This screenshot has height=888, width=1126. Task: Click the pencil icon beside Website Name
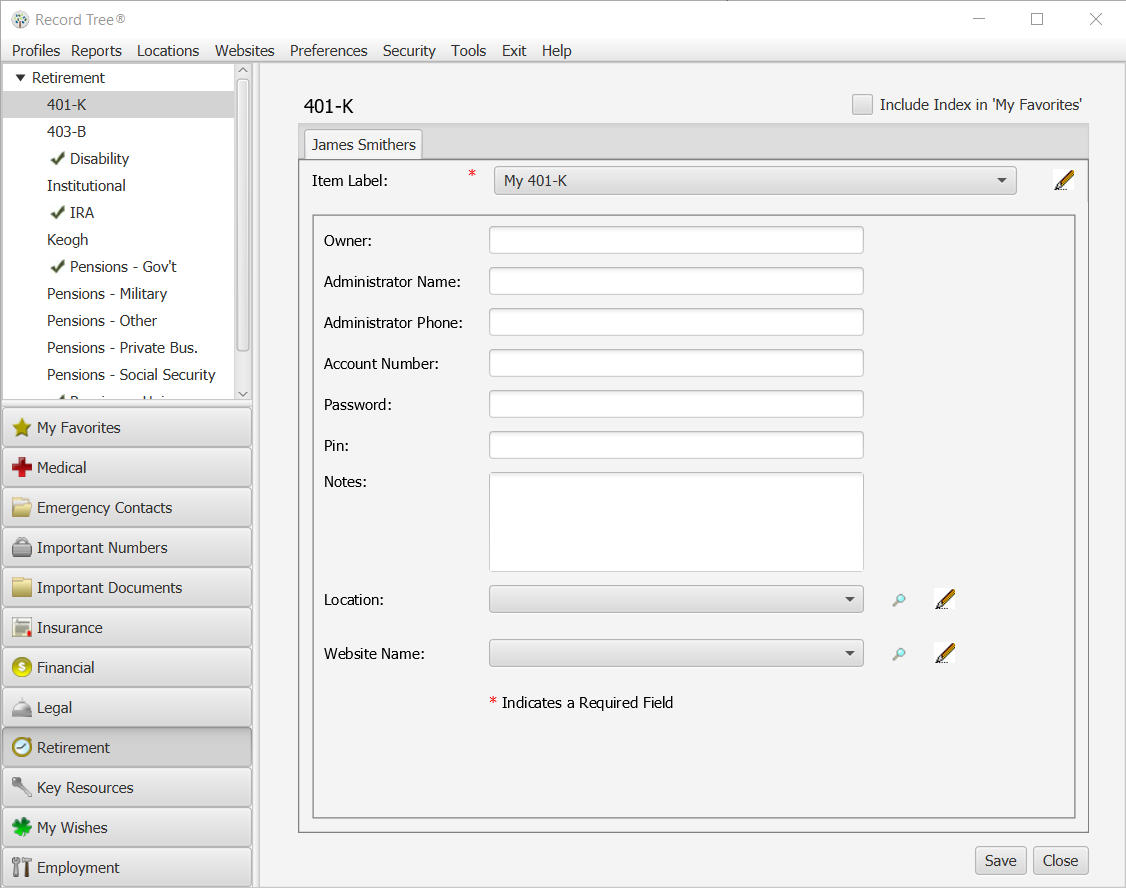[944, 652]
